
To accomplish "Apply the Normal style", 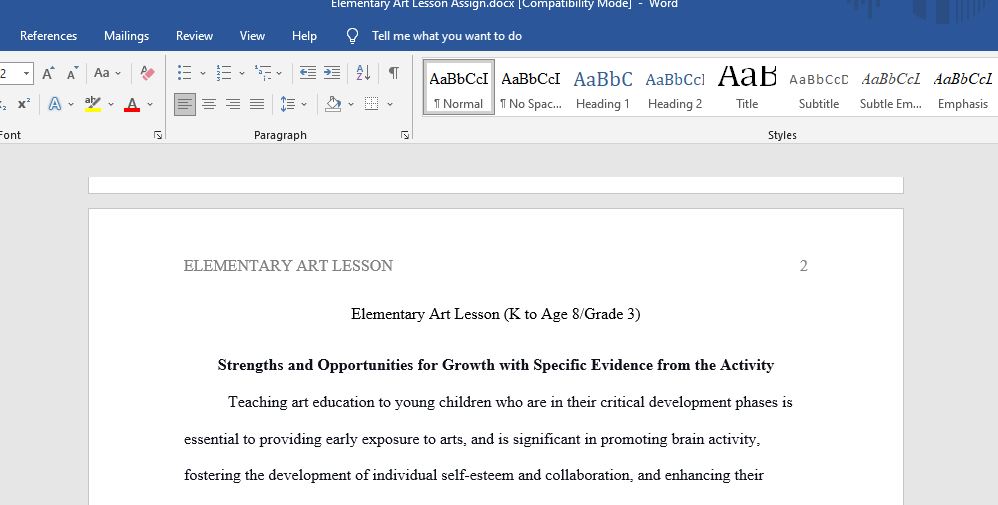I will pyautogui.click(x=458, y=88).
